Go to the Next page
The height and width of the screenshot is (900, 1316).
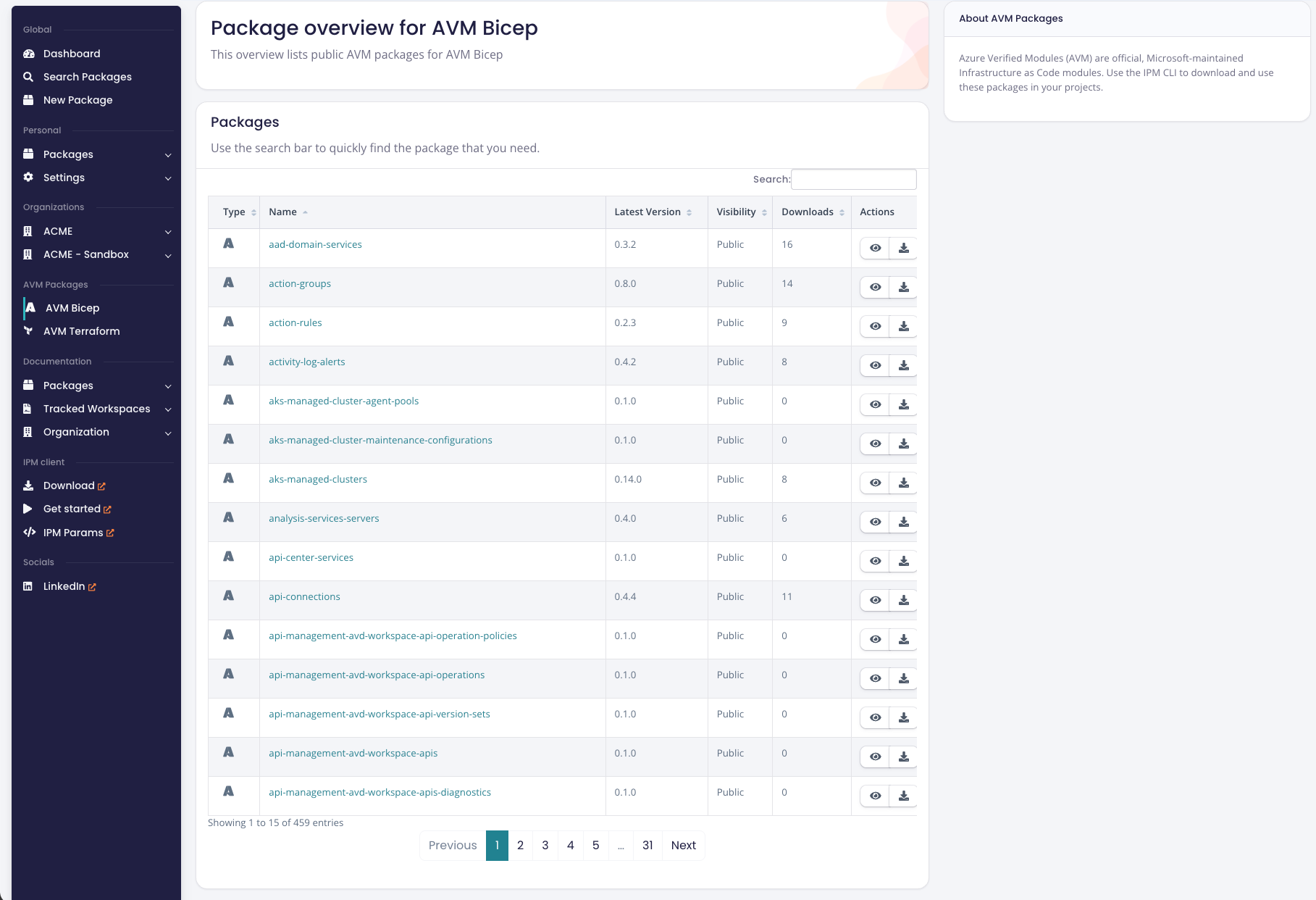point(683,846)
